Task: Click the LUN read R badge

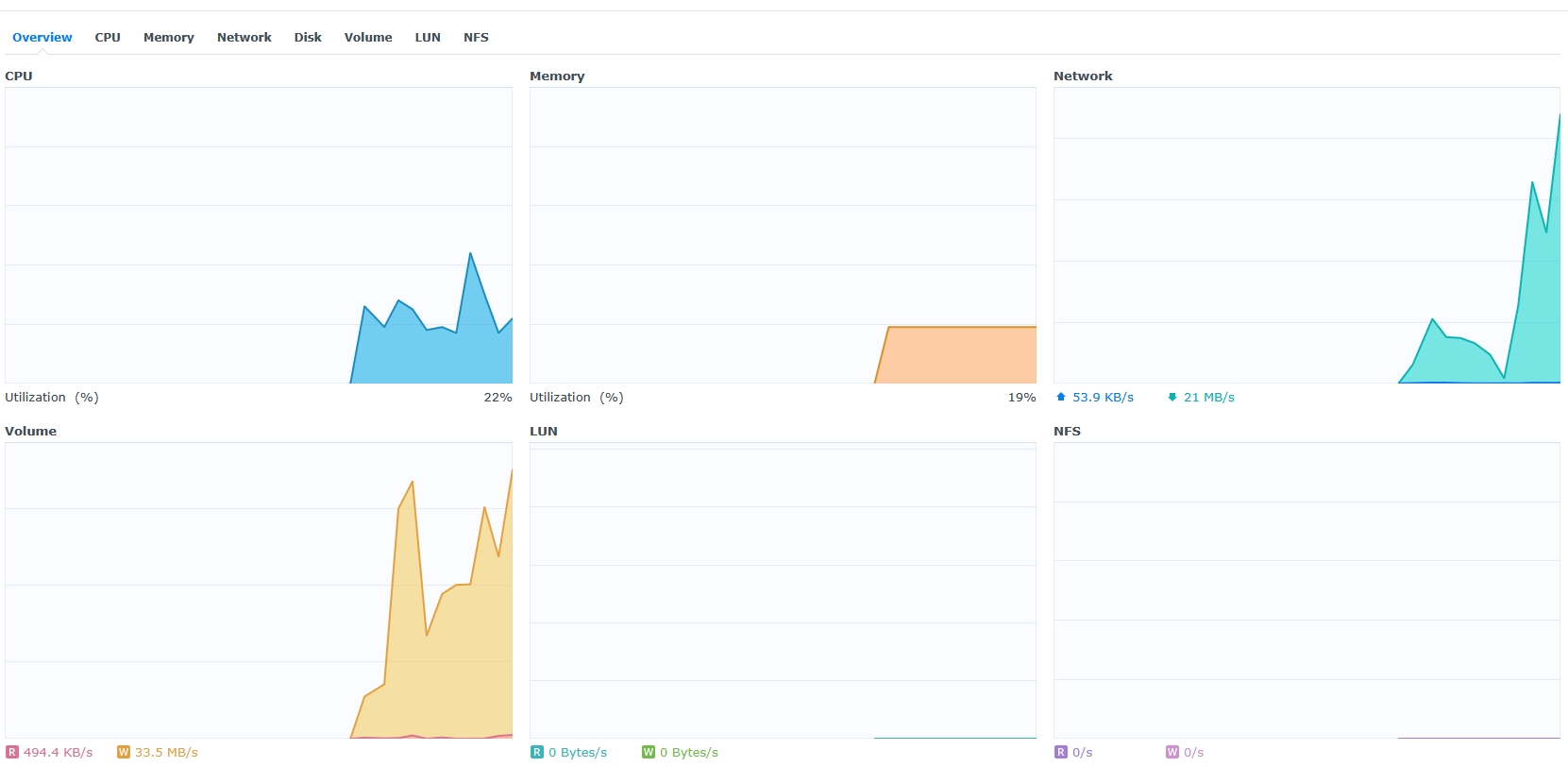Action: (x=537, y=753)
